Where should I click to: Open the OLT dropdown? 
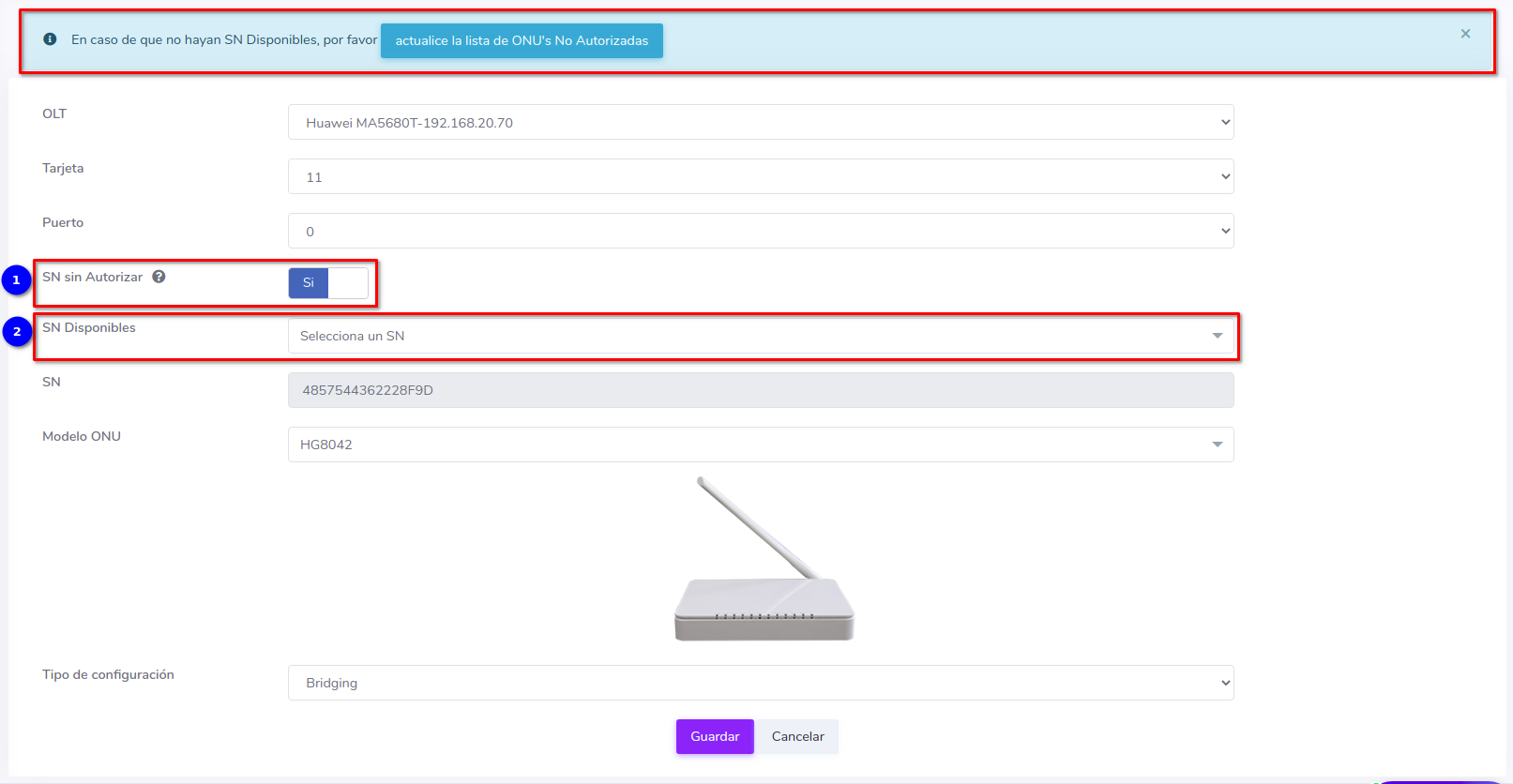(760, 123)
